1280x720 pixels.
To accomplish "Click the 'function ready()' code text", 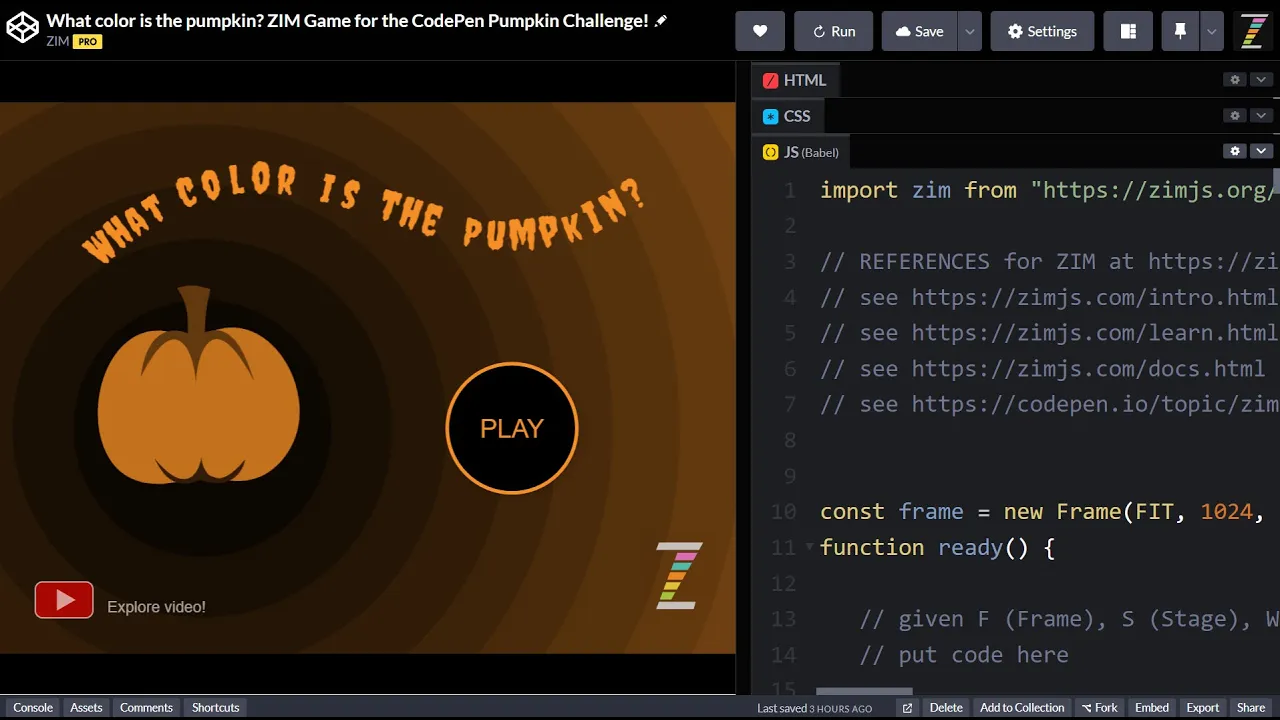I will tap(924, 547).
